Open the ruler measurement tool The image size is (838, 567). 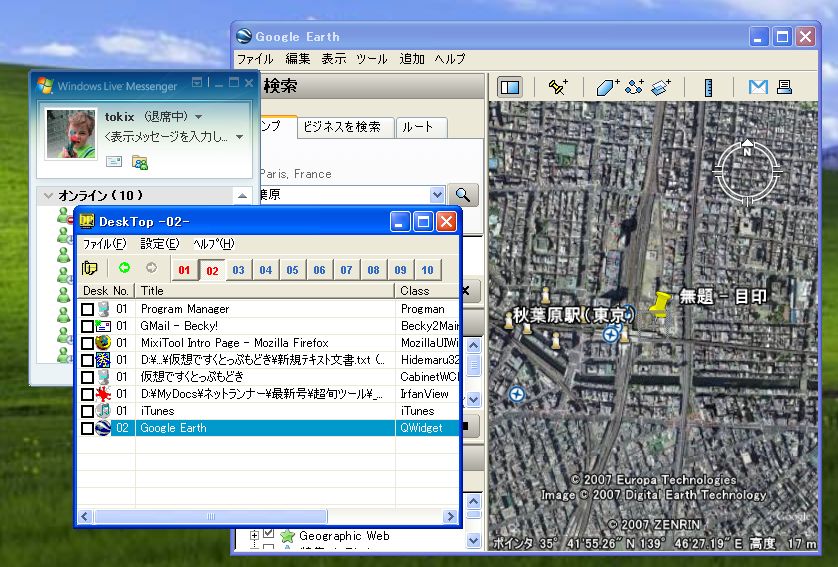[708, 87]
